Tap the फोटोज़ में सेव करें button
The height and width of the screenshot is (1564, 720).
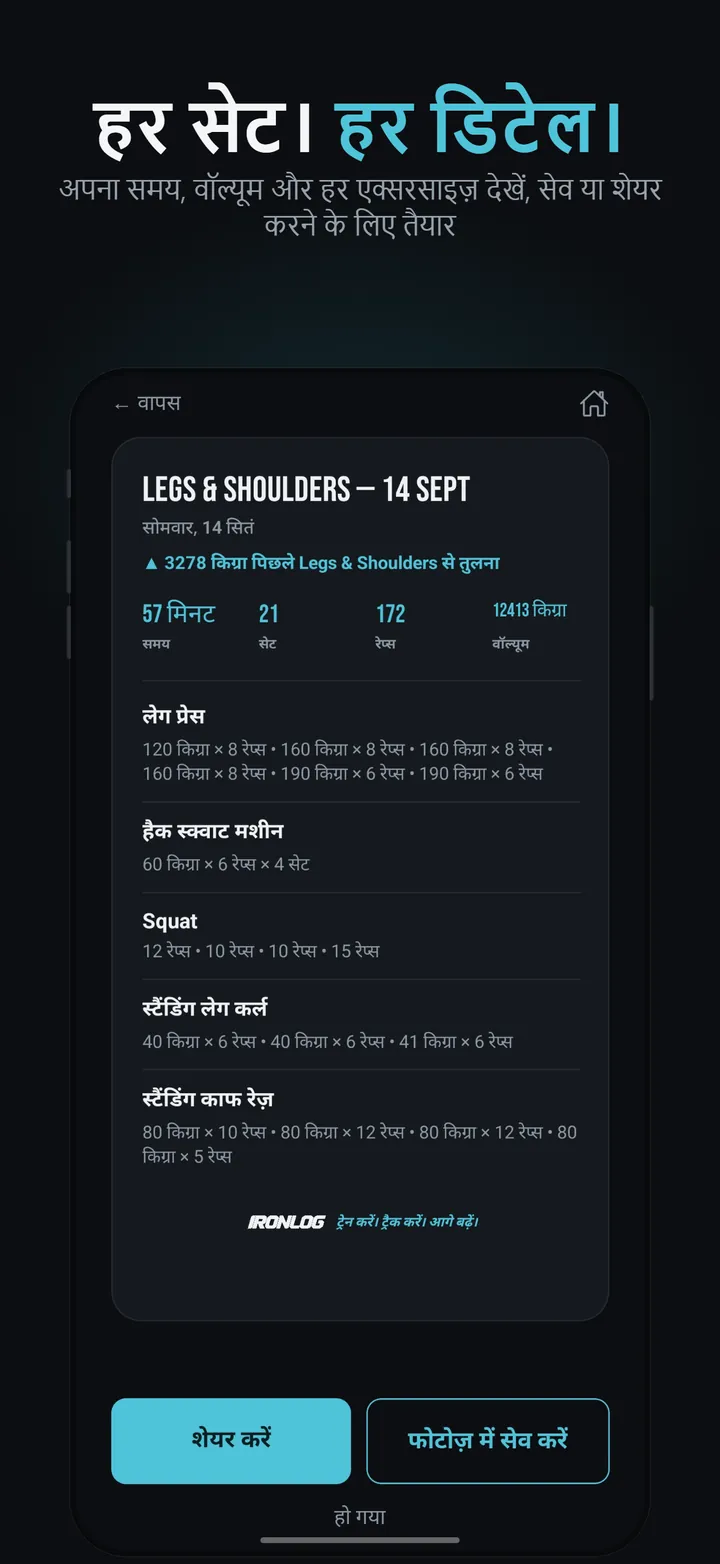[488, 1440]
